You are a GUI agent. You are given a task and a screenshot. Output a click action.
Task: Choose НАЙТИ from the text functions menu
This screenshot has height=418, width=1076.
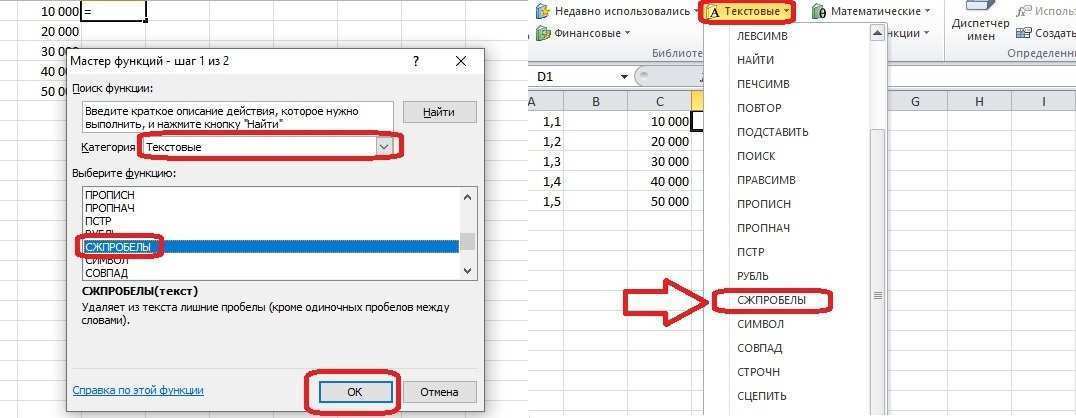755,60
